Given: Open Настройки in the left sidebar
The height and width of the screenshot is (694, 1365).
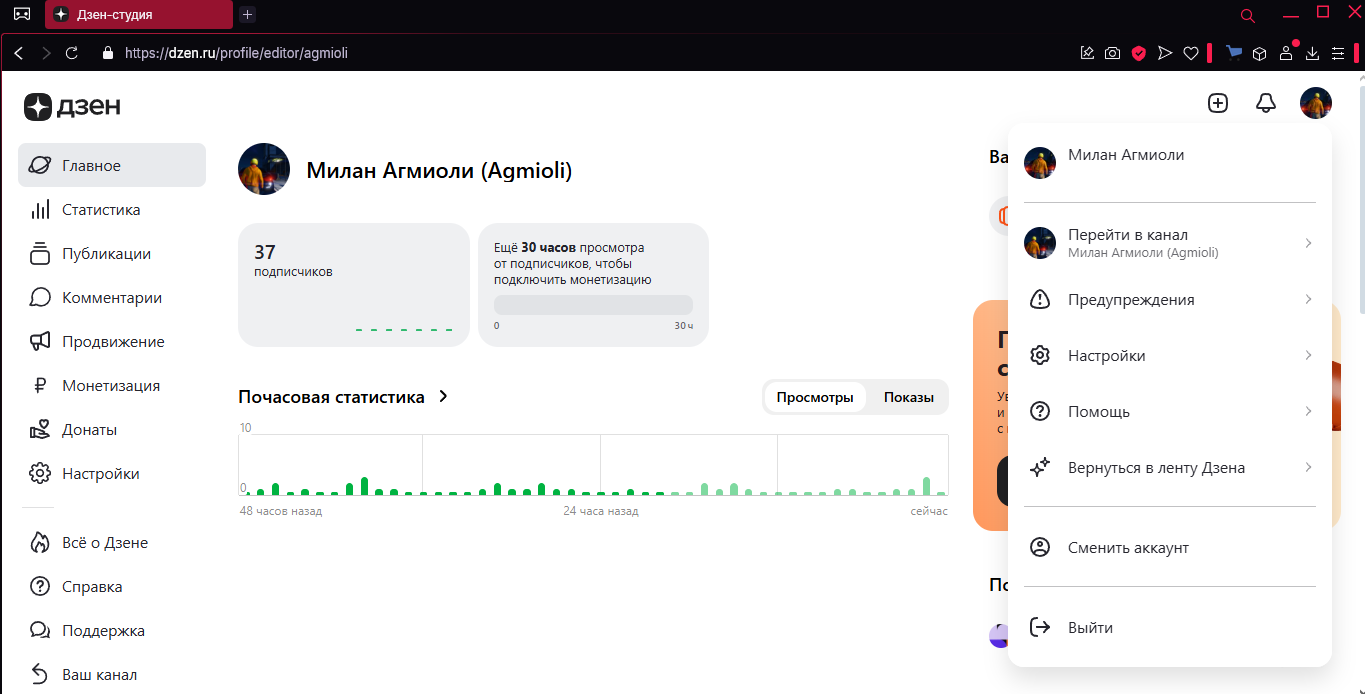Looking at the screenshot, I should [x=112, y=473].
